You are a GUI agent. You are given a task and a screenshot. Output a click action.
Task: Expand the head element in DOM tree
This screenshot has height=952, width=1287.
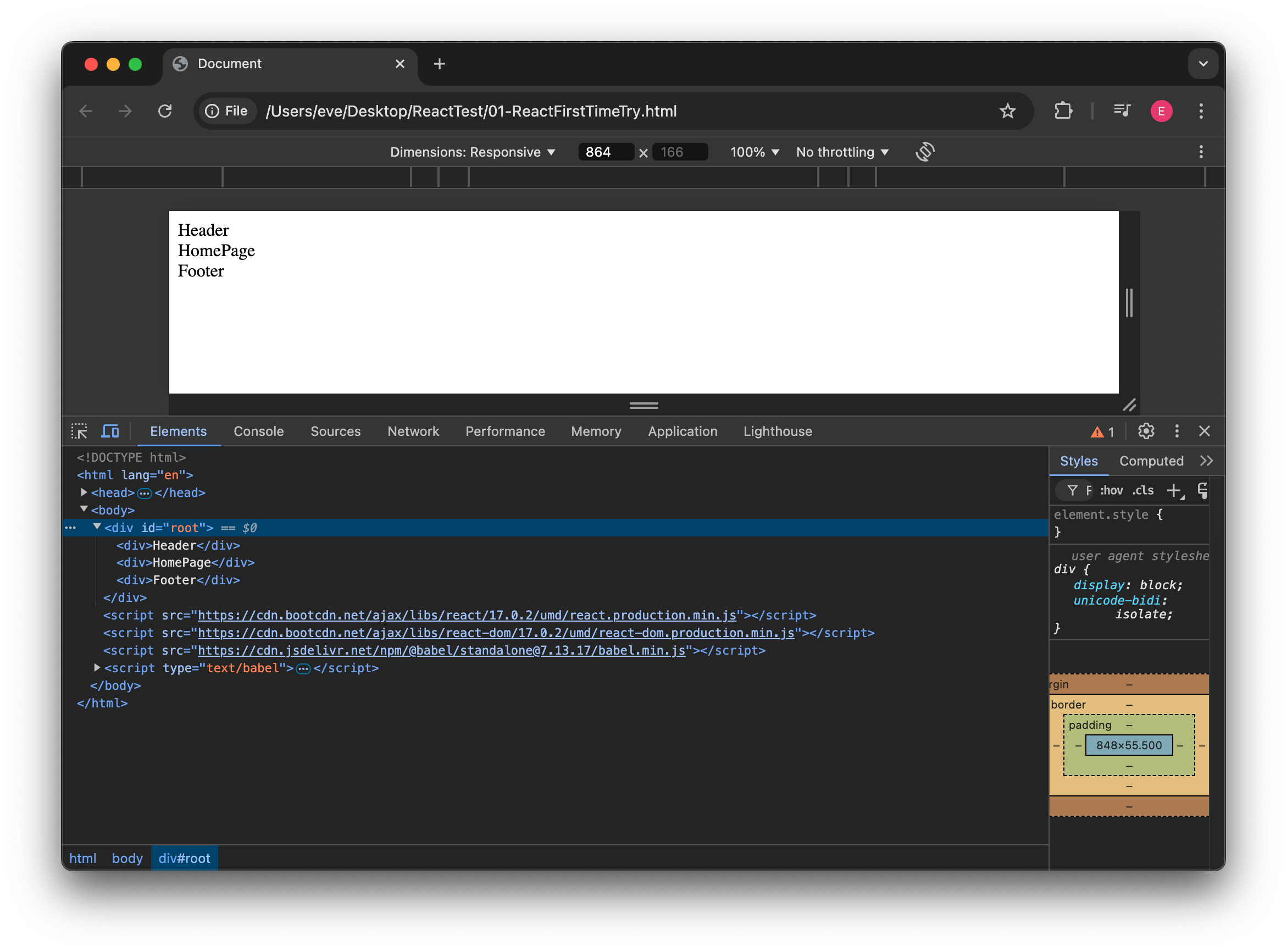coord(84,492)
